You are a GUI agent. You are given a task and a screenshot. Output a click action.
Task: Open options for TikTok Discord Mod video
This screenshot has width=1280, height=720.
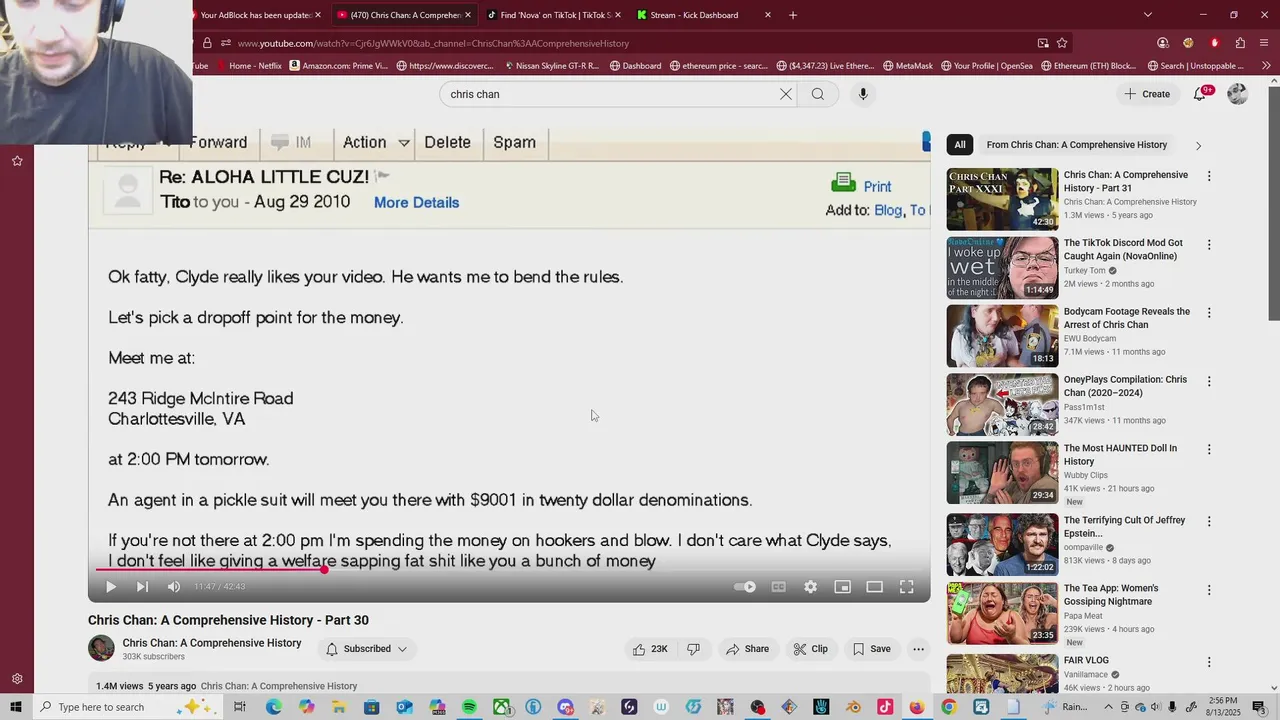1209,244
